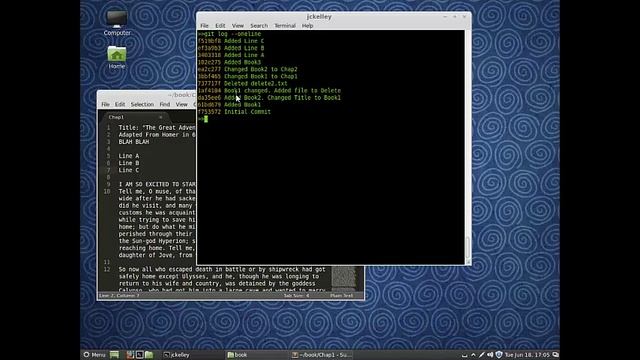The height and width of the screenshot is (360, 640).
Task: Click the 'Deleted delete2.txt' commit line
Action: pyautogui.click(x=243, y=84)
